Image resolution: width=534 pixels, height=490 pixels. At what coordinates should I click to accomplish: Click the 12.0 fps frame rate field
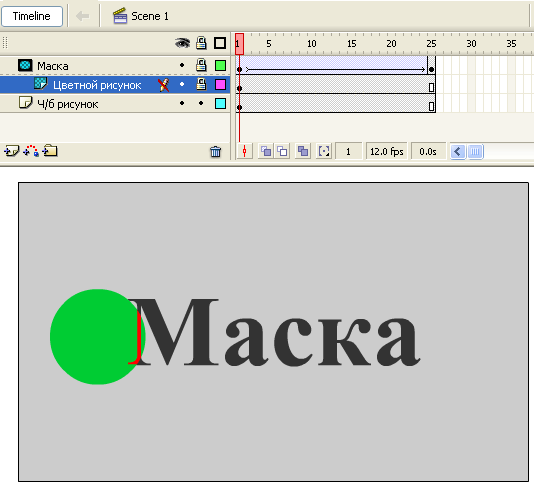[387, 152]
